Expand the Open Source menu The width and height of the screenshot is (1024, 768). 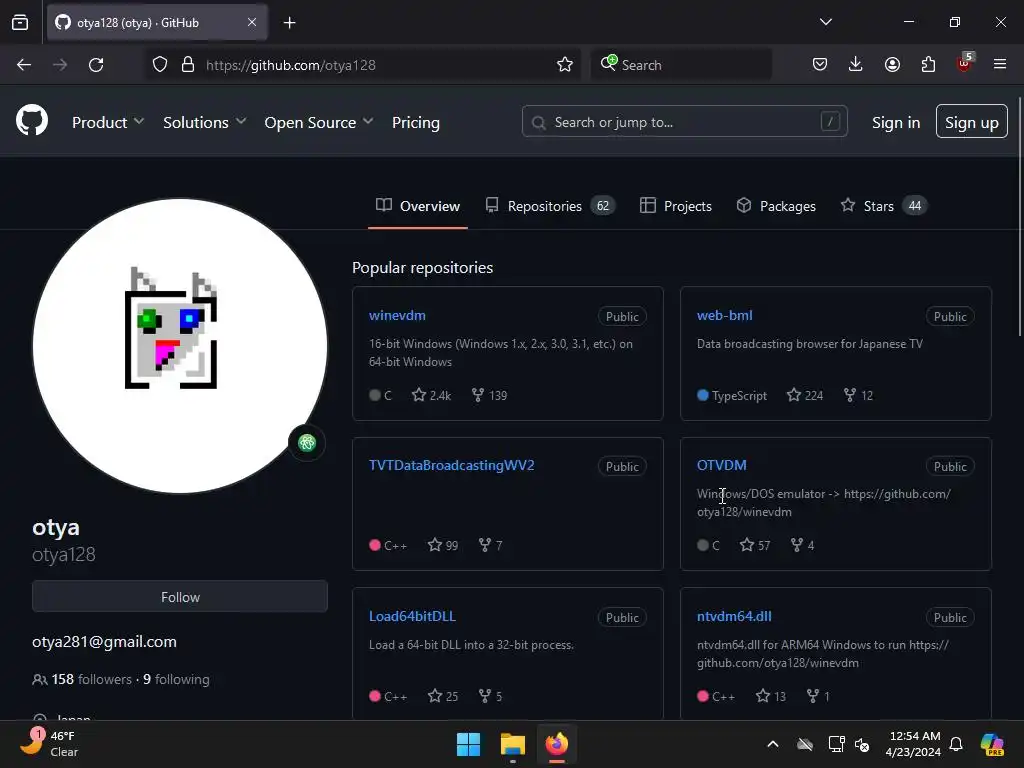point(319,122)
